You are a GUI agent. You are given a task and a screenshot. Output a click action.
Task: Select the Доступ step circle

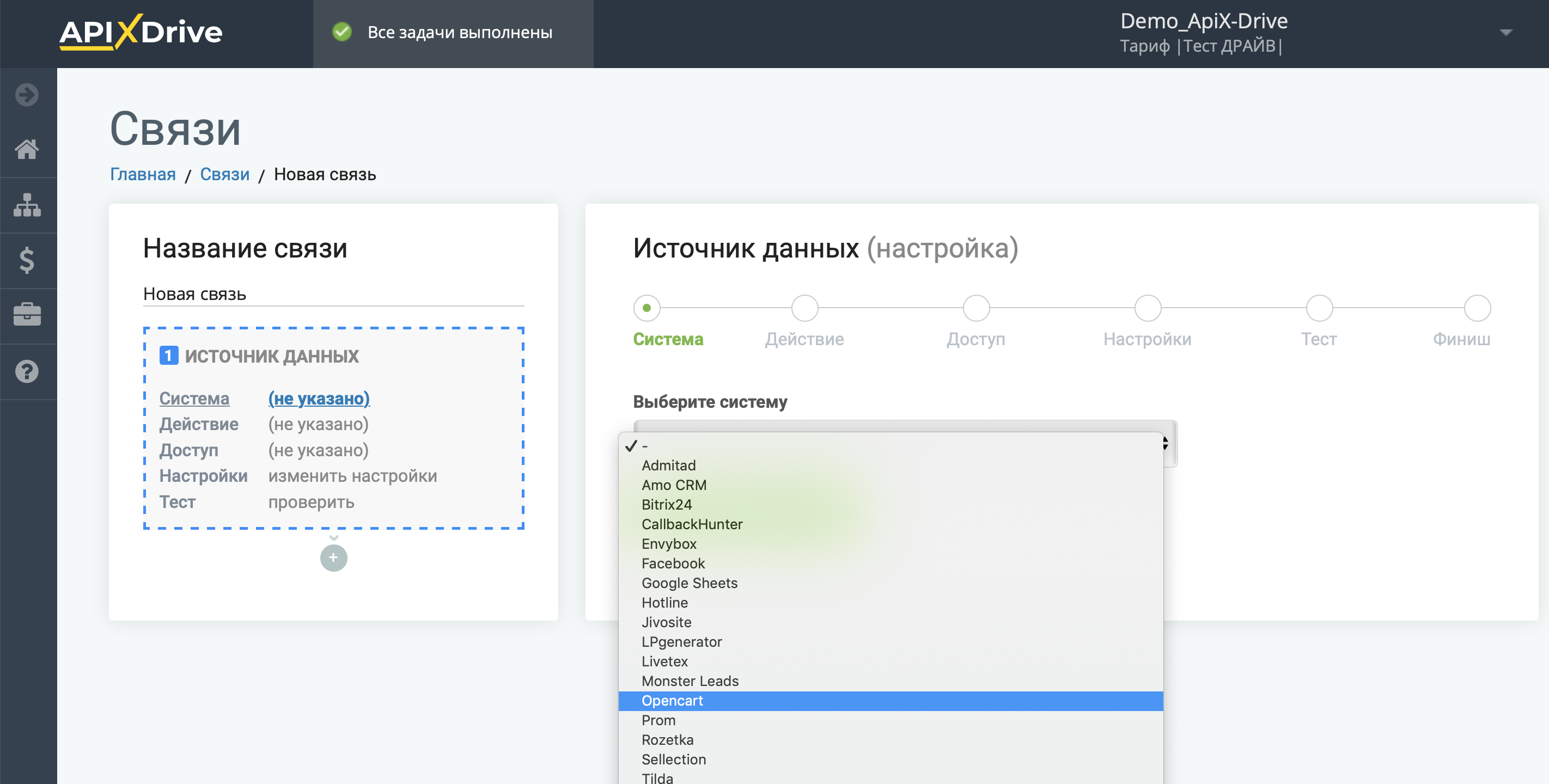point(976,308)
